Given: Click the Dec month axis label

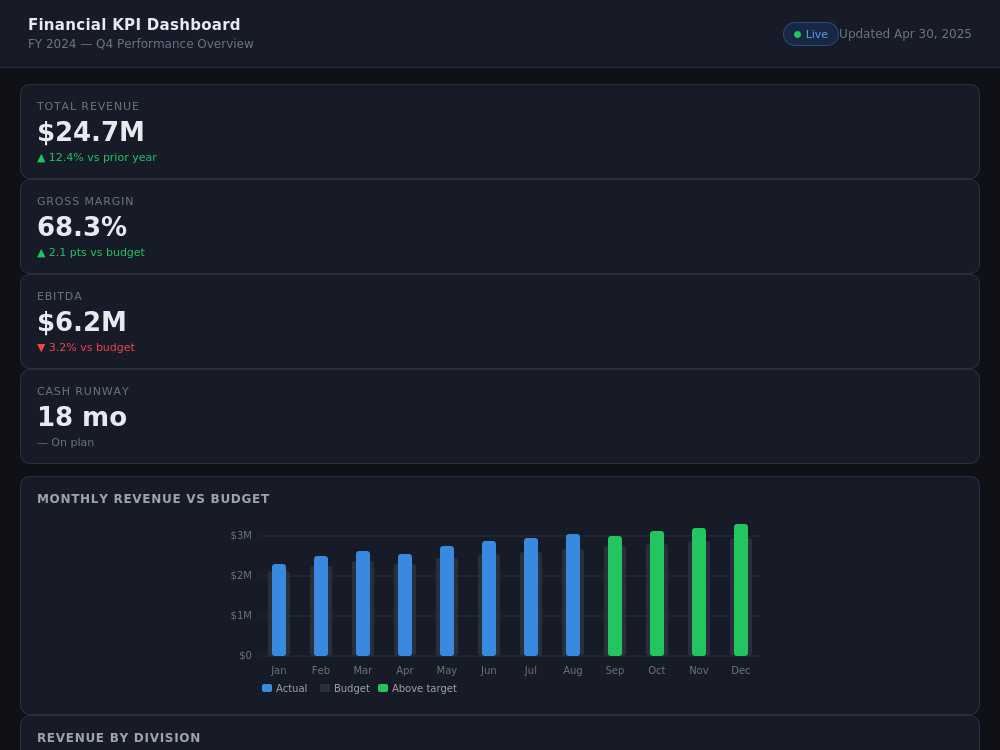Looking at the screenshot, I should 741,671.
